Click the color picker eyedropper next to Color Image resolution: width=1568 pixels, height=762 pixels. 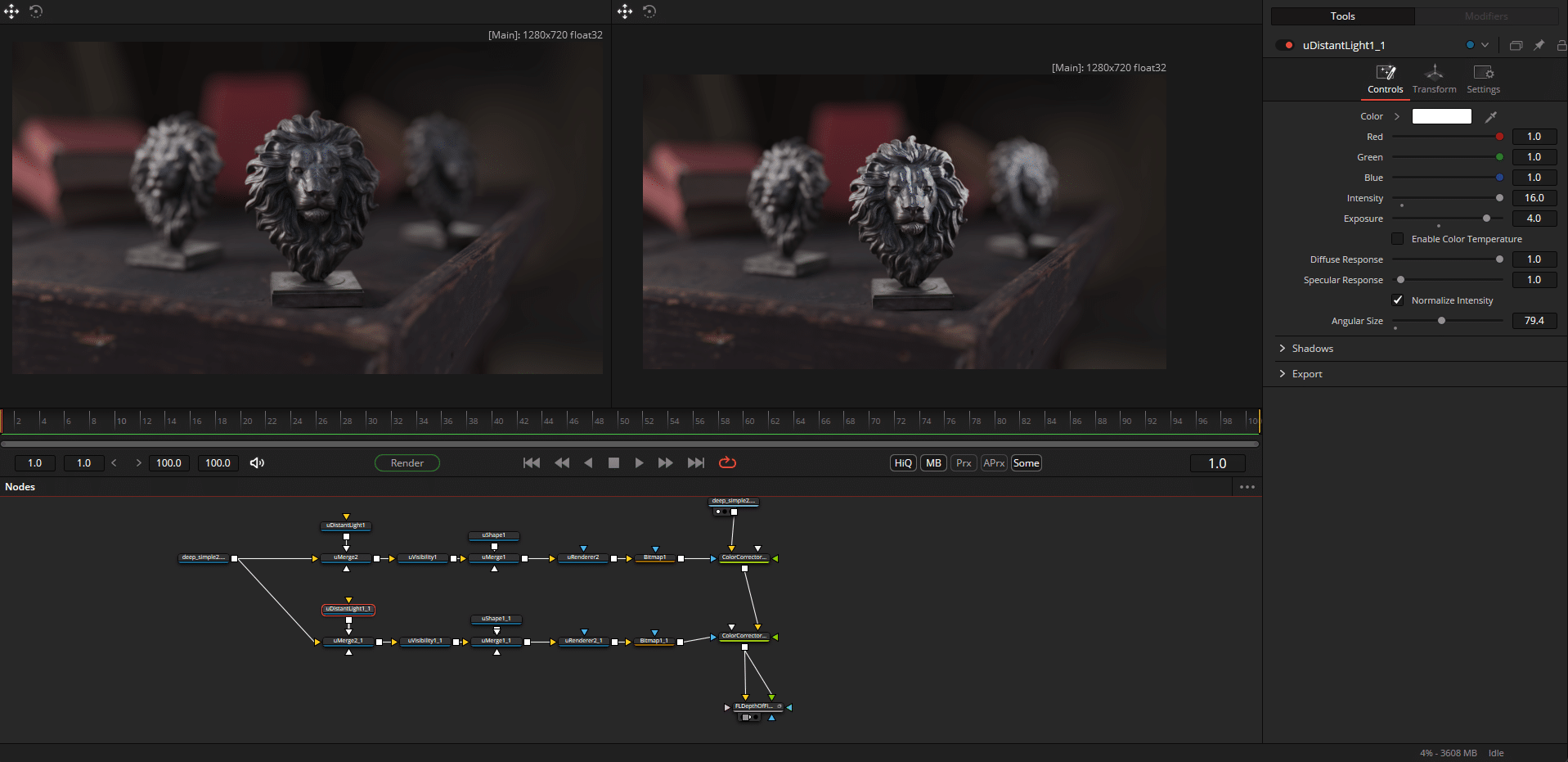pos(1490,116)
